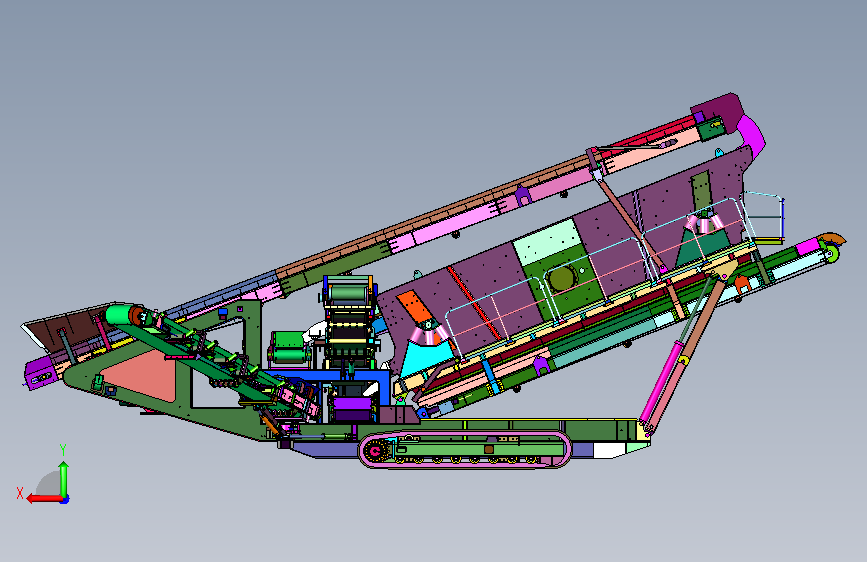
Task: Pick the orange bracket near lower conveyor end
Action: click(741, 283)
